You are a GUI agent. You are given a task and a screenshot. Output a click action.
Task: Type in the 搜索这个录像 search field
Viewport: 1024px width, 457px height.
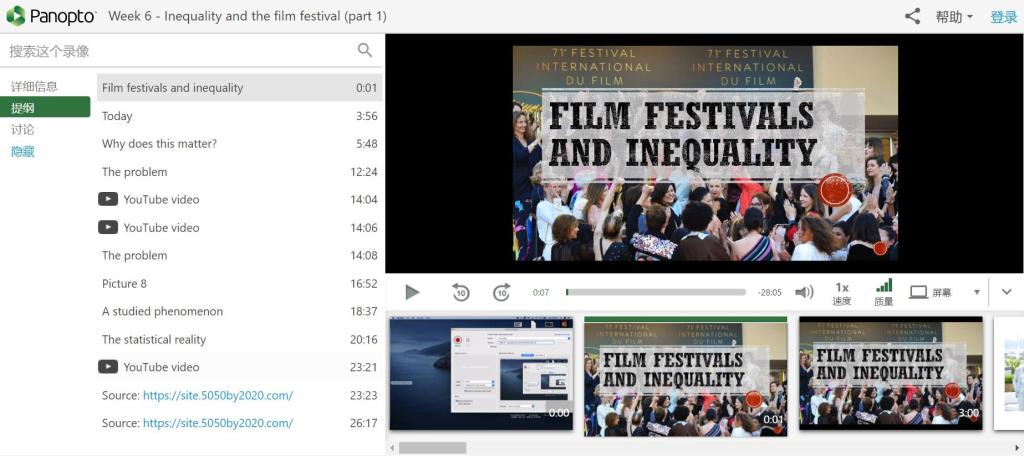point(180,51)
